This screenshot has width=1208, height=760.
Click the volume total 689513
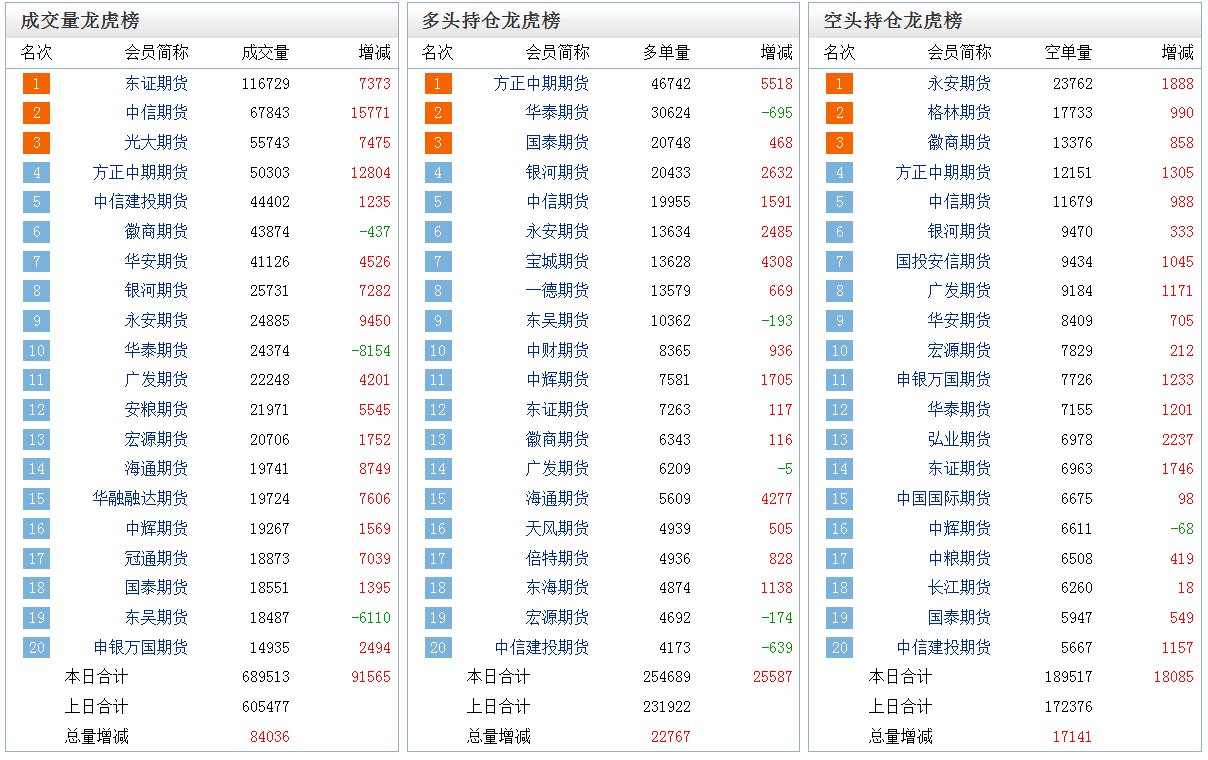pos(266,677)
